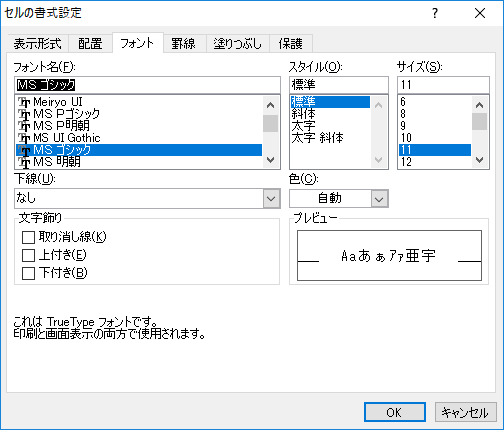Click the フォント名 text field
The height and width of the screenshot is (430, 504).
click(x=147, y=85)
